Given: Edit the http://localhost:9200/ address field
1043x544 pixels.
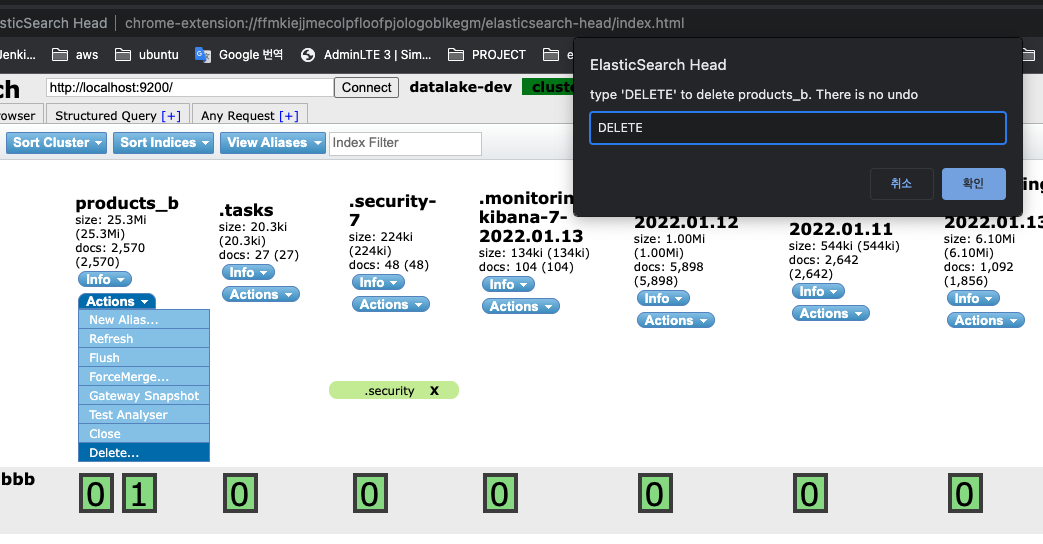Looking at the screenshot, I should [190, 87].
